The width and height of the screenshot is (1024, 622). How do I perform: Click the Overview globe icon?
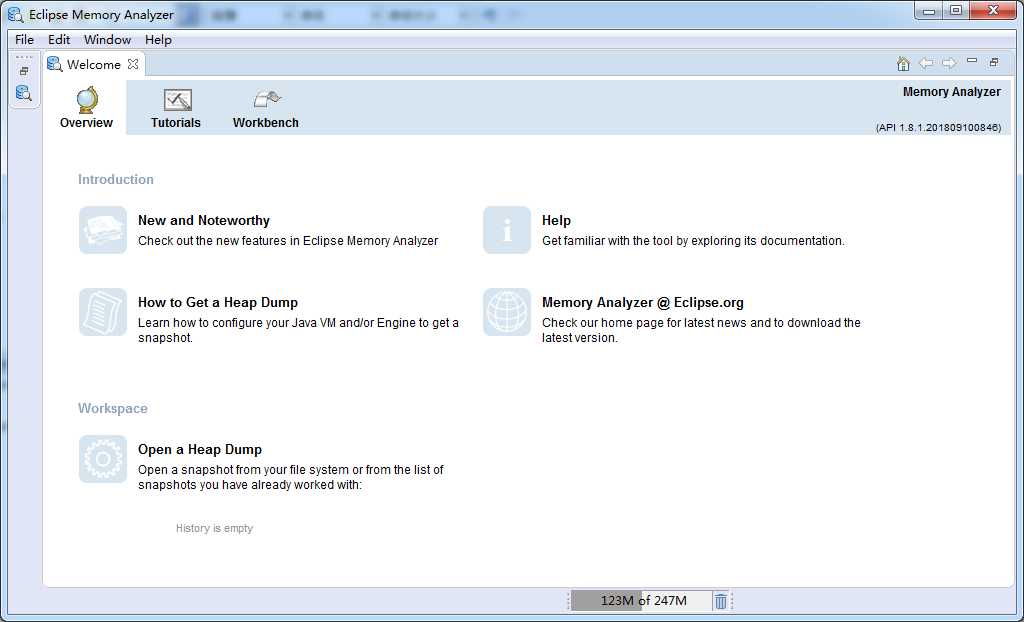coord(87,100)
